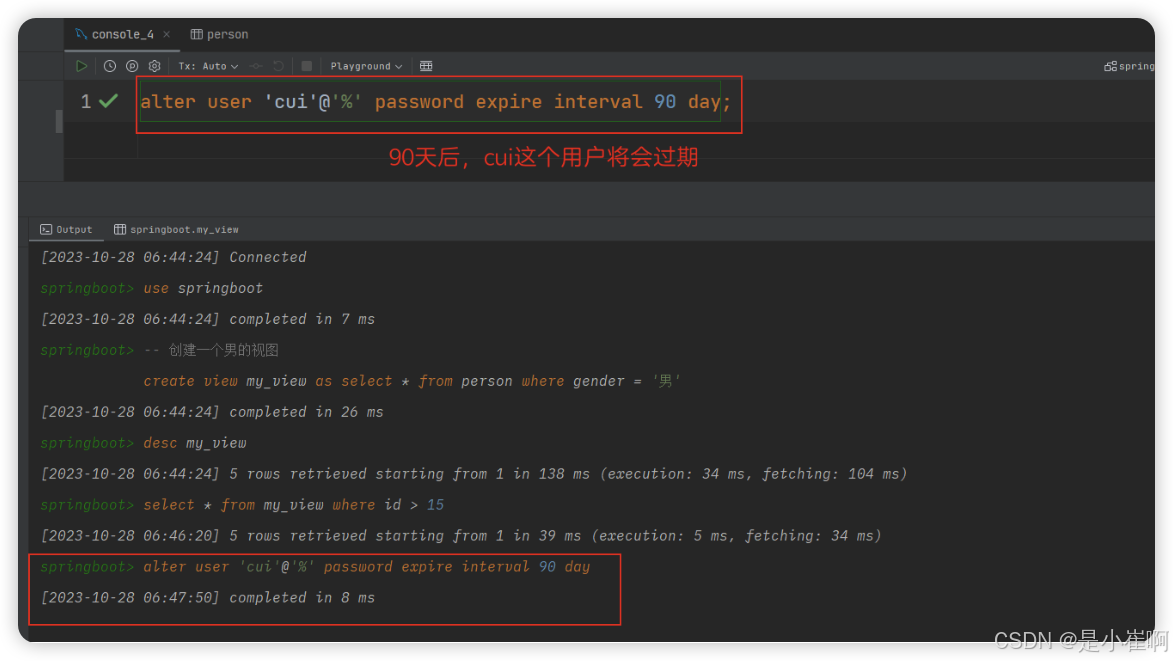Switch to the person table tab
Screen dimensions: 1173x661
coord(220,34)
